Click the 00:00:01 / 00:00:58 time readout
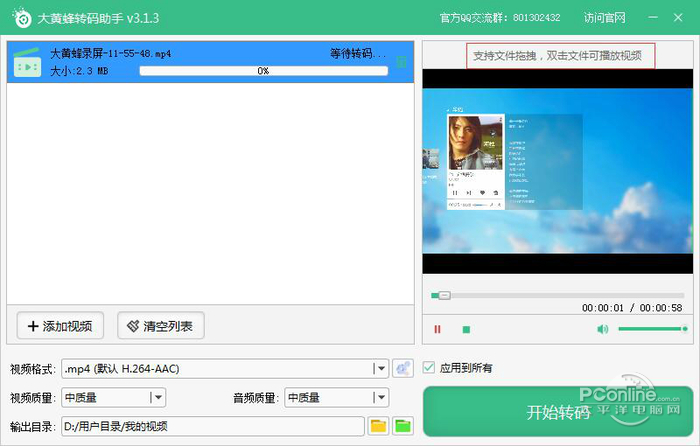 coord(632,308)
